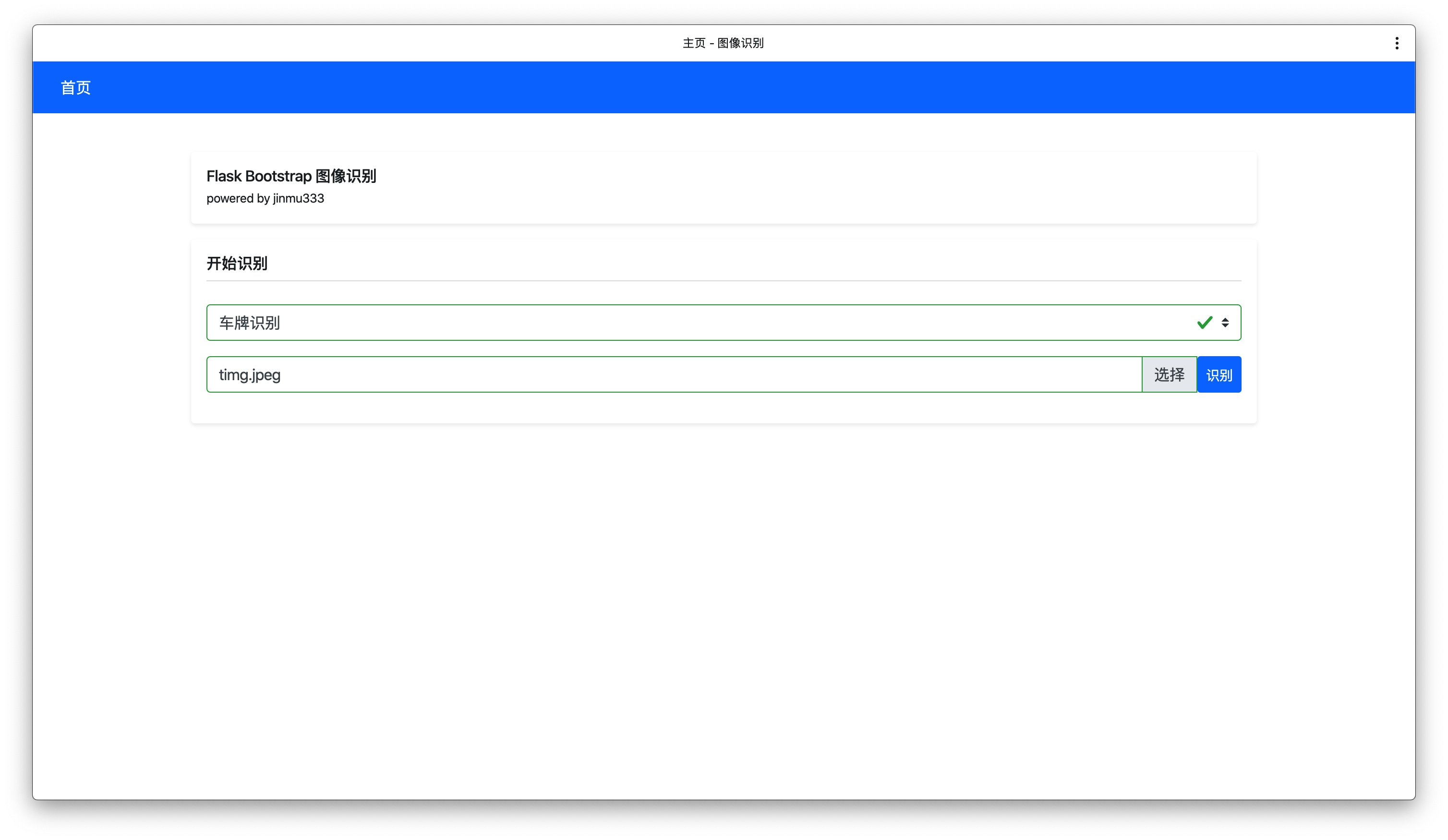Go to 首页 in the navbar

76,88
